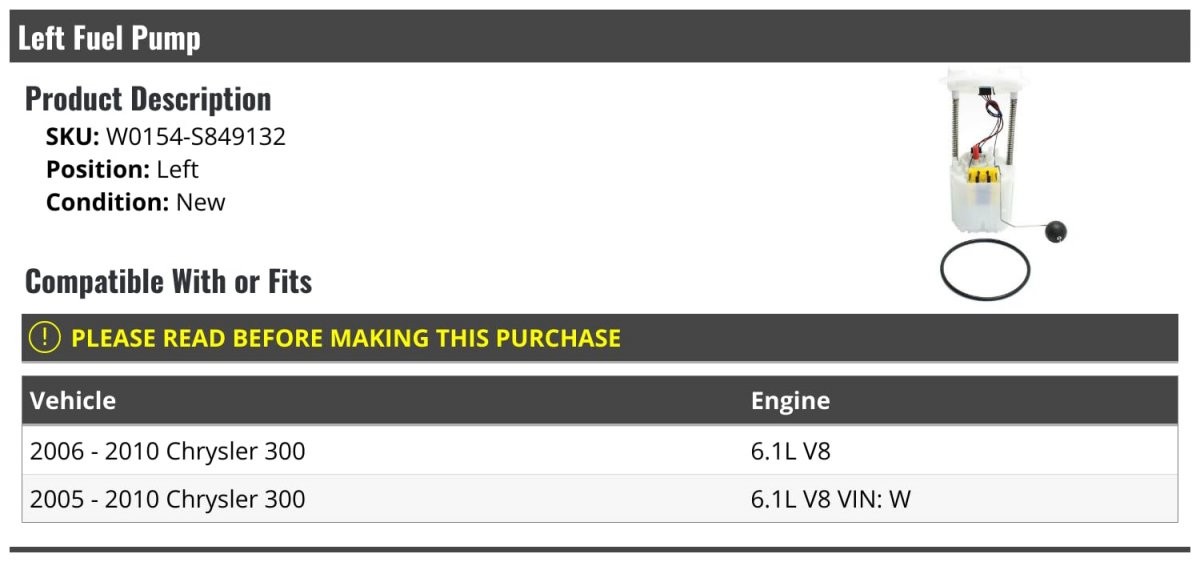1200x562 pixels.
Task: Click the SKU number W0154-S849132
Action: (196, 137)
